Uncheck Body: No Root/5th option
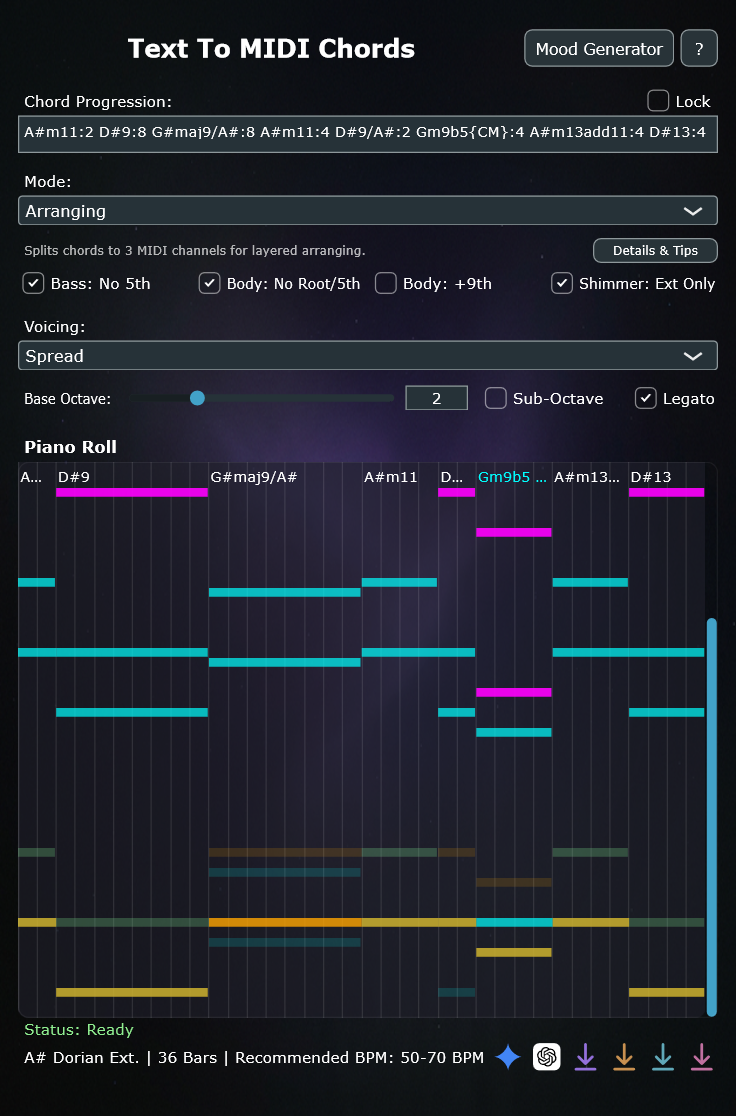The width and height of the screenshot is (736, 1116). [209, 283]
